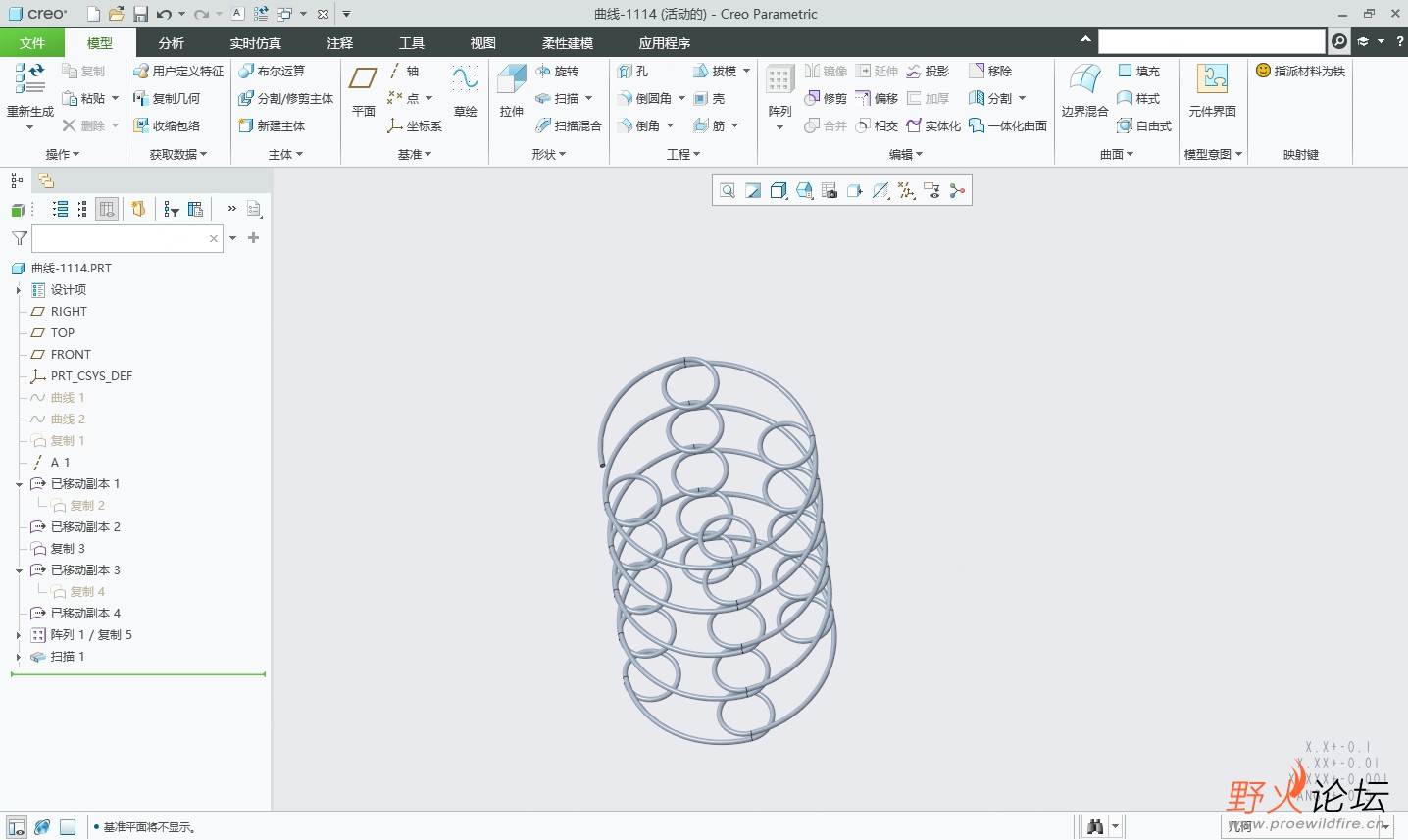Screen dimensions: 1408x840
Task: Click the Pattern (阵列) icon
Action: click(x=780, y=80)
